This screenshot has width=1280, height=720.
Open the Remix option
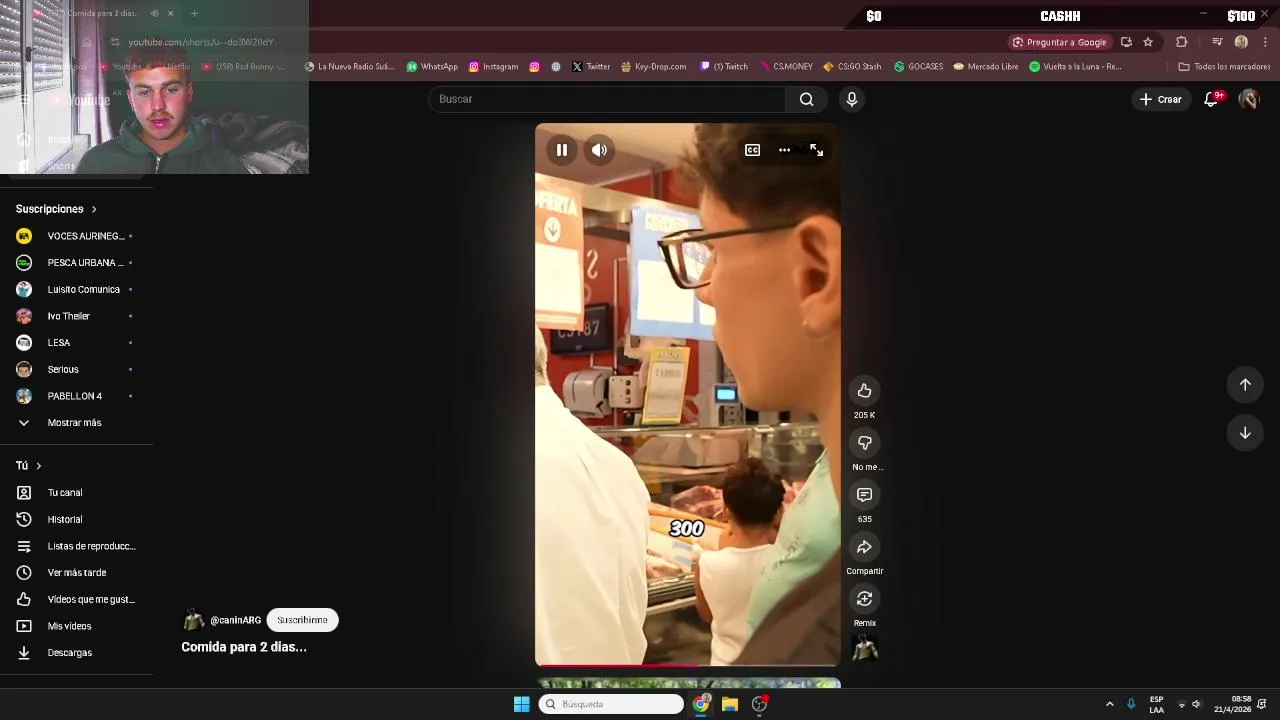coord(864,599)
